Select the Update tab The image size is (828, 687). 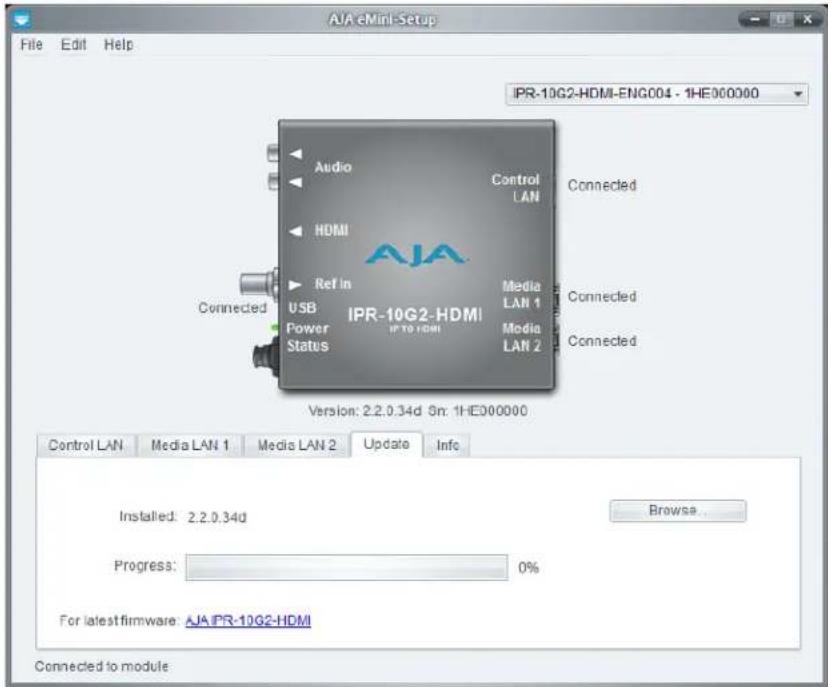[387, 444]
